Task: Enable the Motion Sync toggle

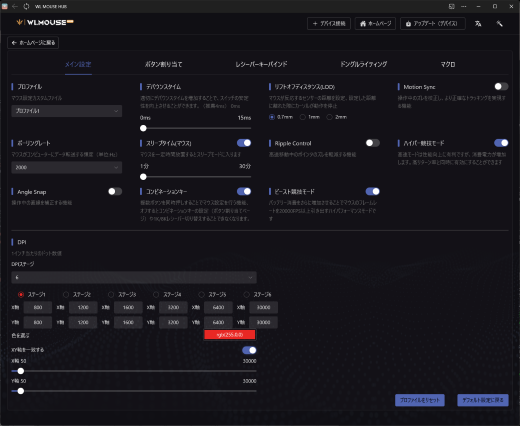Action: tap(501, 87)
